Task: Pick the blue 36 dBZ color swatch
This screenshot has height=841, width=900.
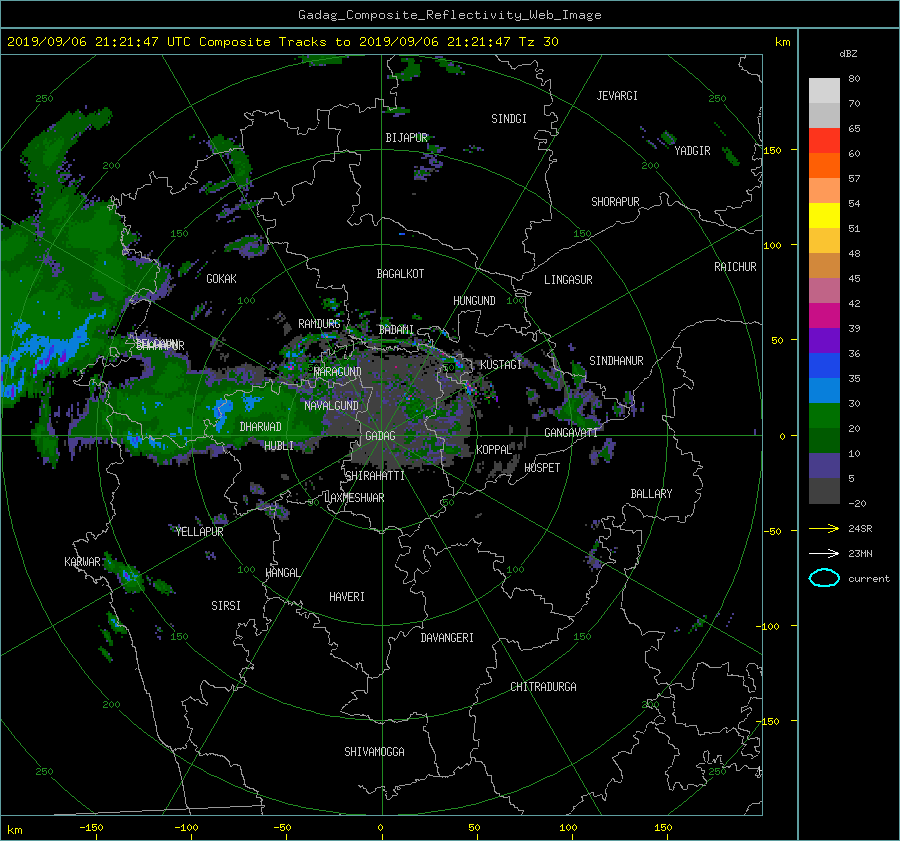Action: [x=824, y=365]
